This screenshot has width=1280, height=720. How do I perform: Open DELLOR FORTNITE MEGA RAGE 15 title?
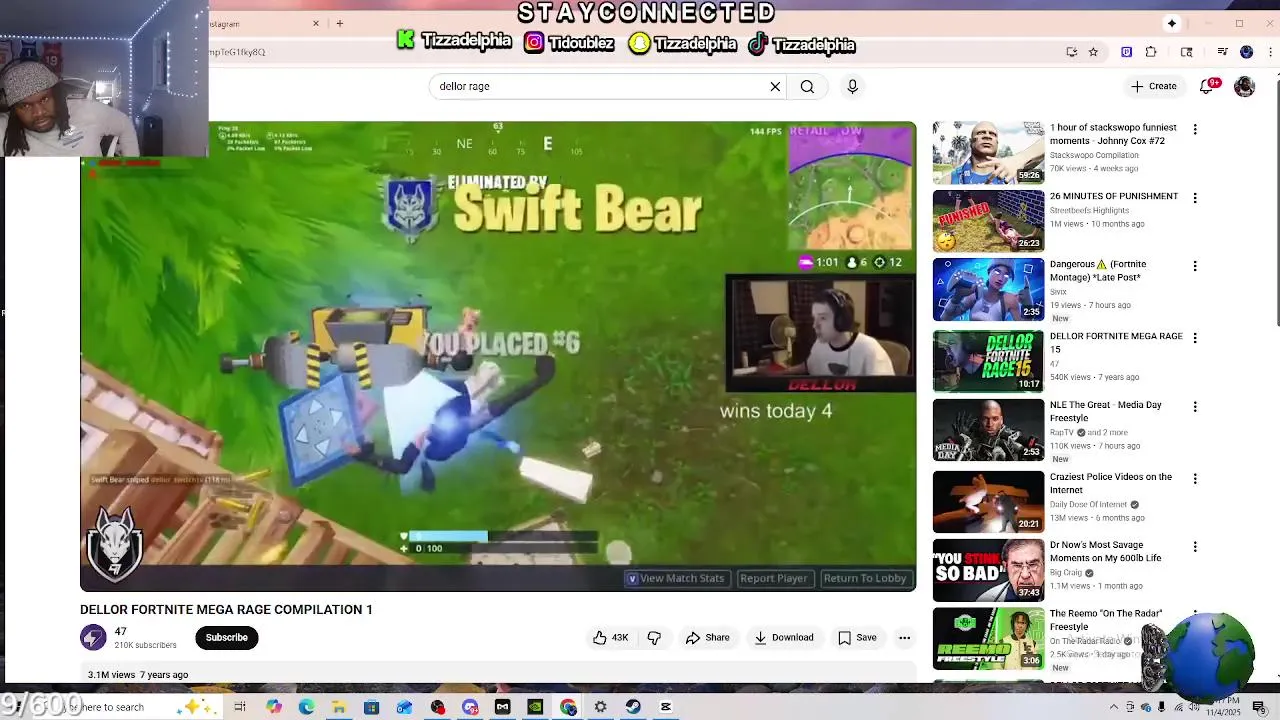point(1116,342)
